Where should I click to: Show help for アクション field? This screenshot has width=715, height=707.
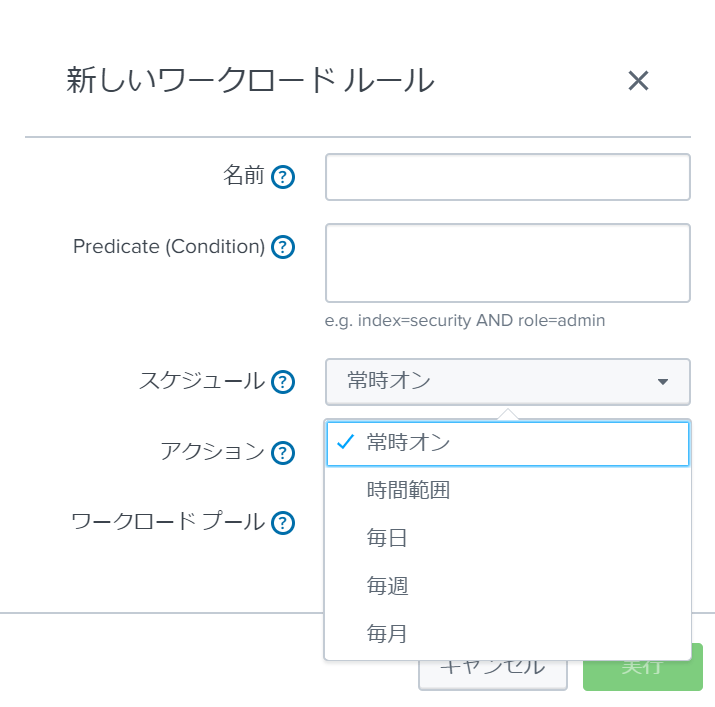283,453
